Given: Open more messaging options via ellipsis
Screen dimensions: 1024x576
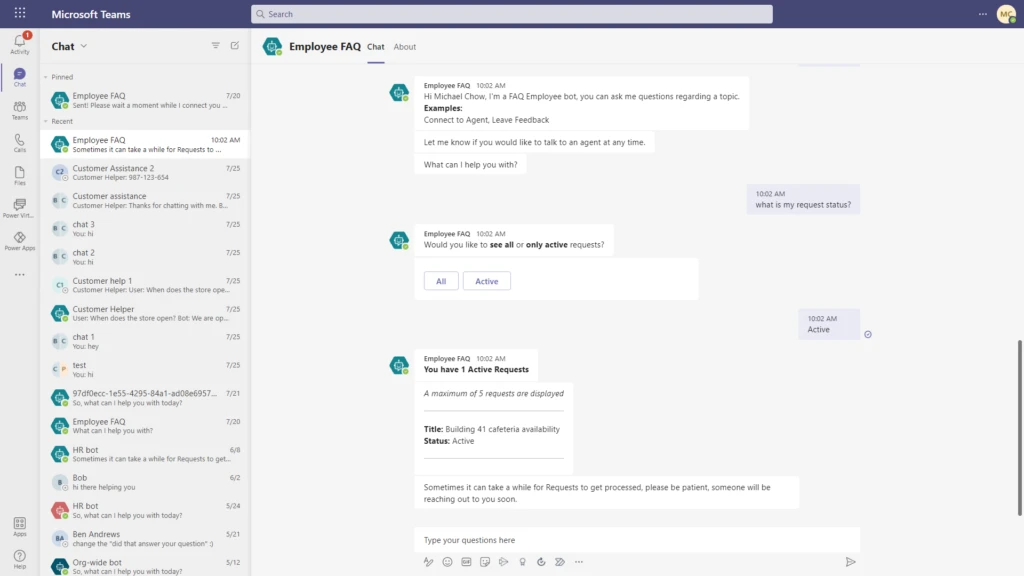Looking at the screenshot, I should [578, 562].
